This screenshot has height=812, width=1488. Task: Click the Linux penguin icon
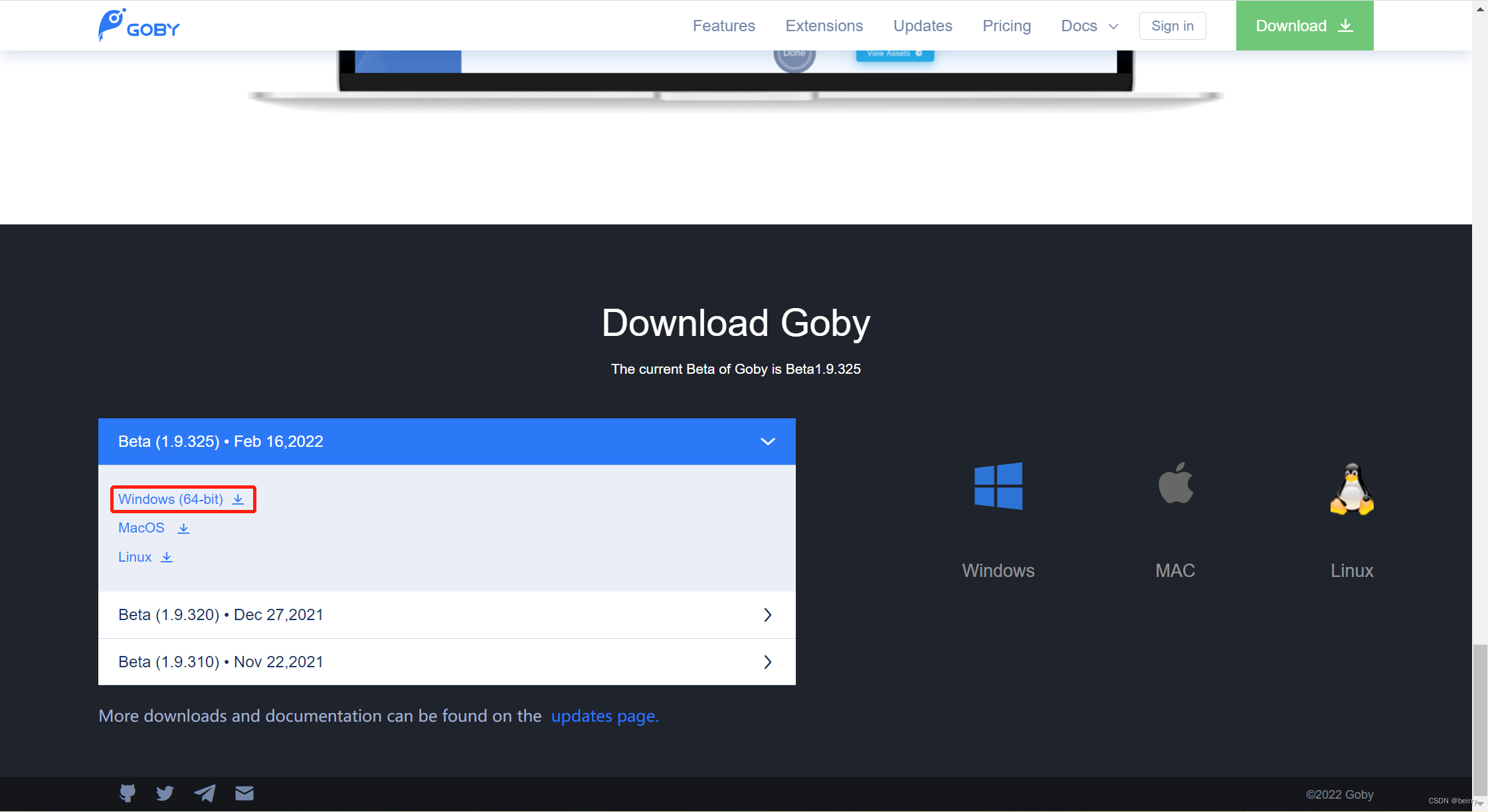[x=1351, y=489]
